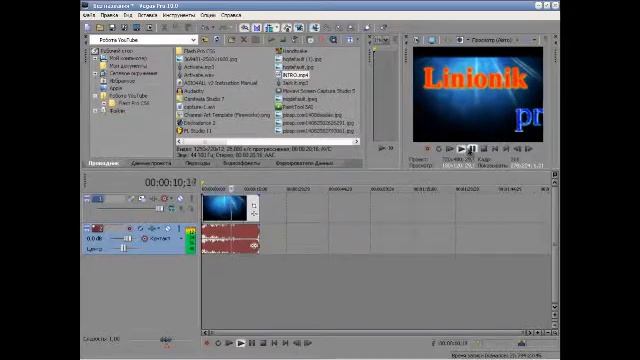The image size is (640, 360).
Task: Start preview of selected media in Explorer
Action: pos(271,40)
